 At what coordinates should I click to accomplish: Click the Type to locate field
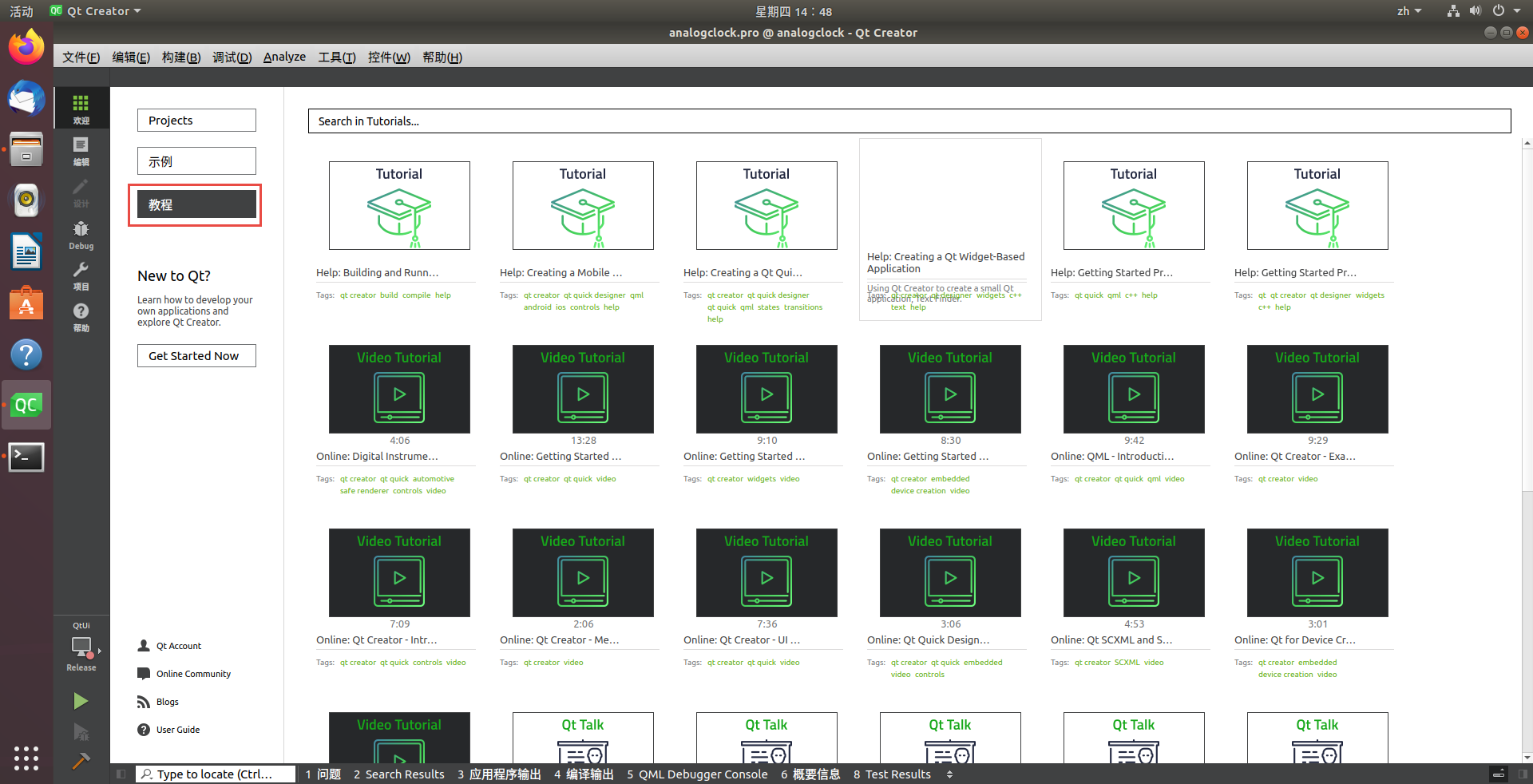[x=216, y=774]
